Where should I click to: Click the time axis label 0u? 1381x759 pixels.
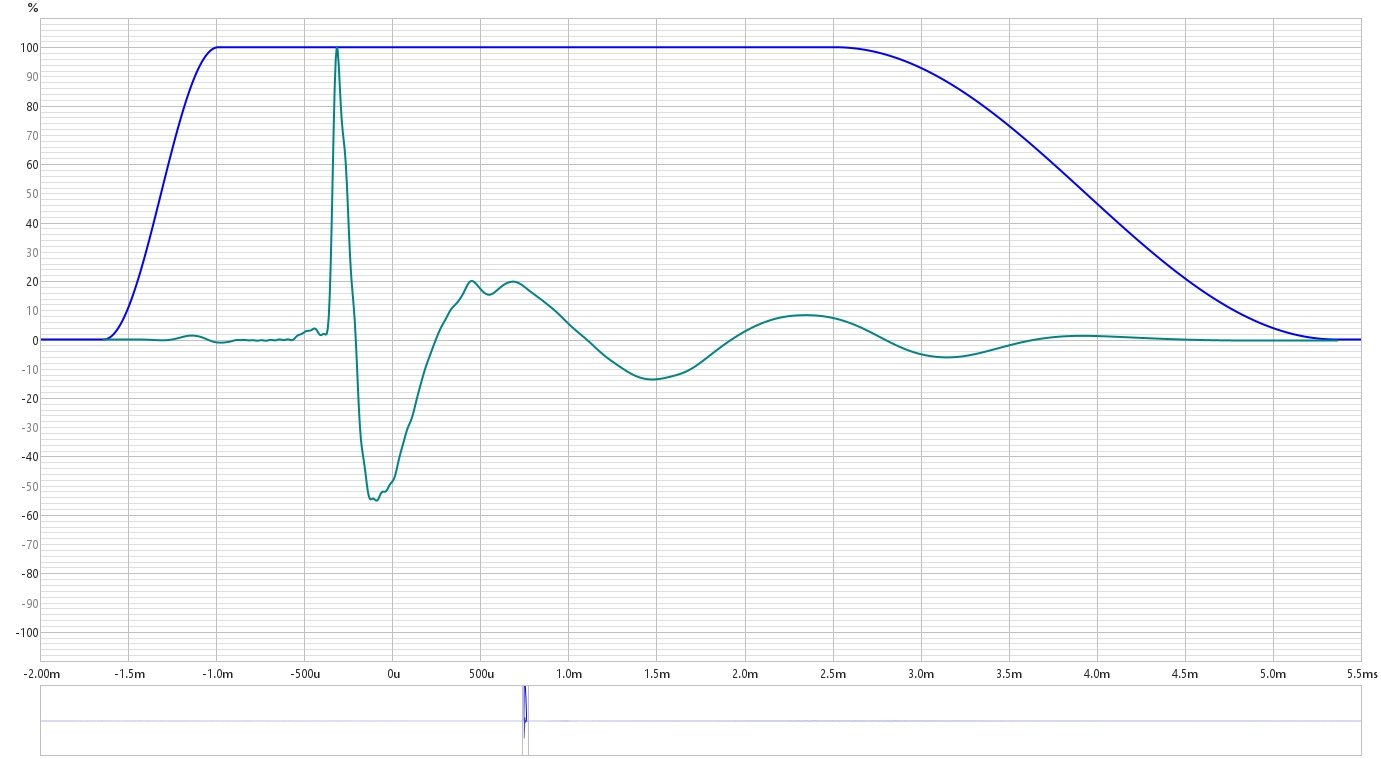[393, 674]
